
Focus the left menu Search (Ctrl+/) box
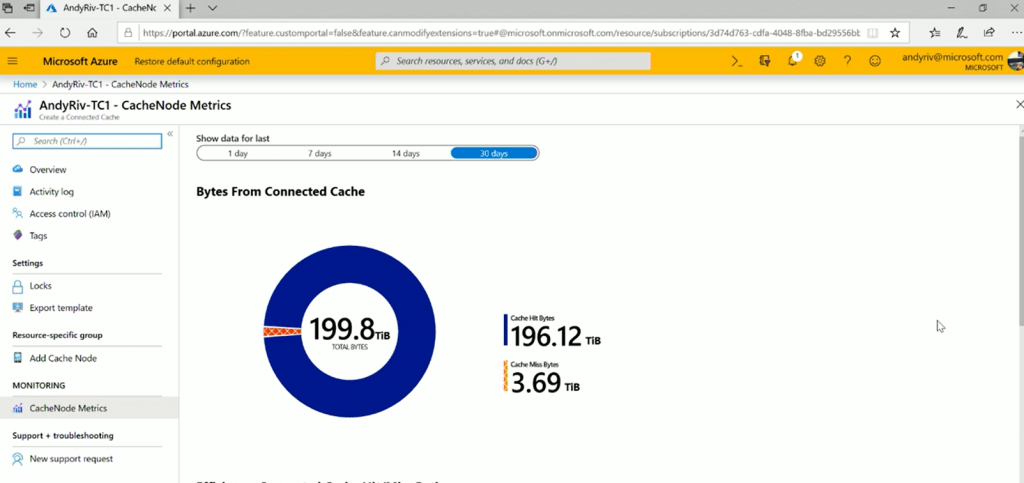(87, 141)
